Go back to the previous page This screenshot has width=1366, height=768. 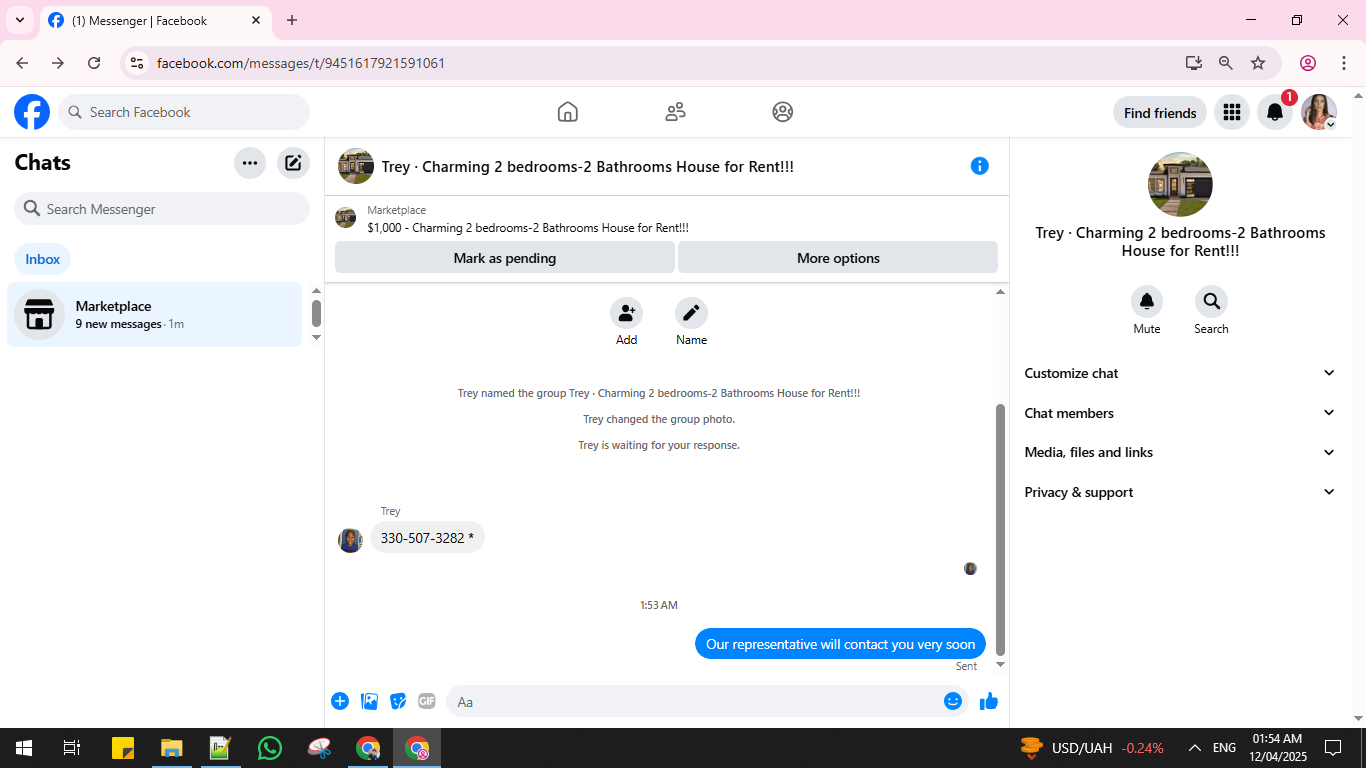tap(22, 63)
